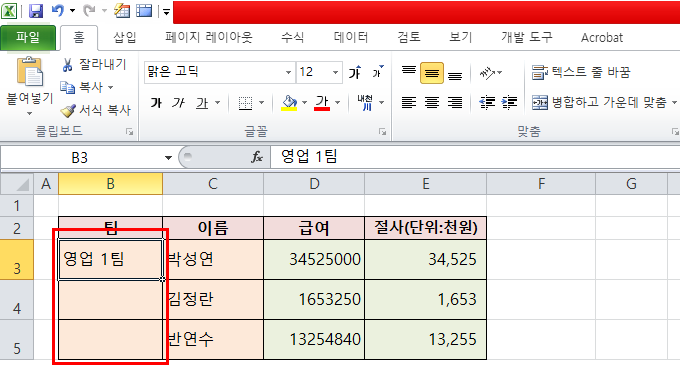Click the Copy icon
680x365 pixels.
click(x=68, y=87)
